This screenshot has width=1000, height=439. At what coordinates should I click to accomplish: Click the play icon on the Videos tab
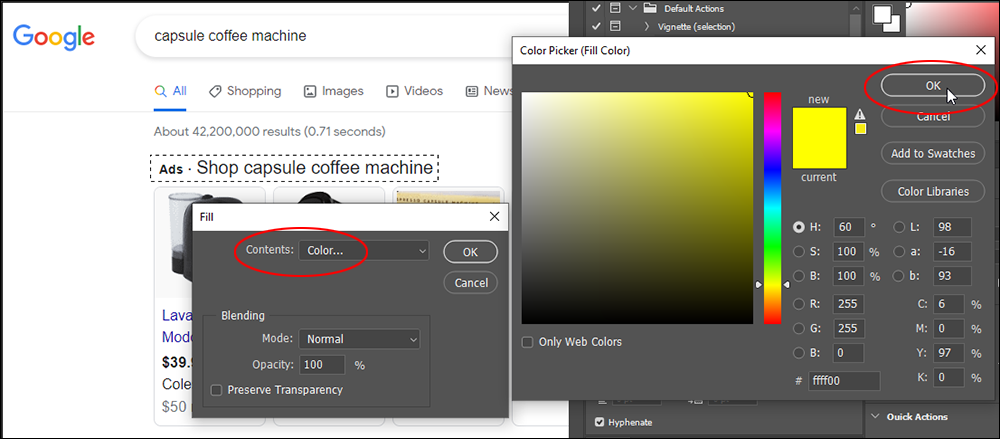(x=393, y=91)
